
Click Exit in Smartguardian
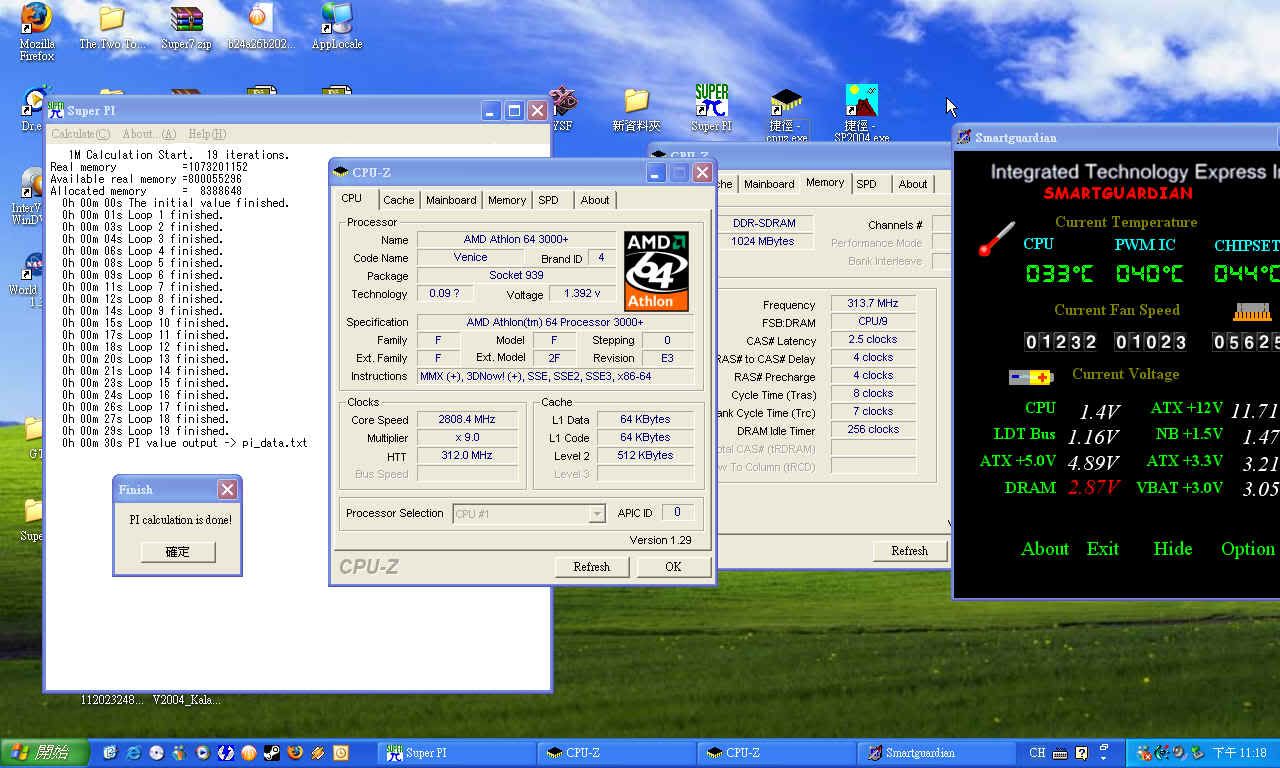1103,548
